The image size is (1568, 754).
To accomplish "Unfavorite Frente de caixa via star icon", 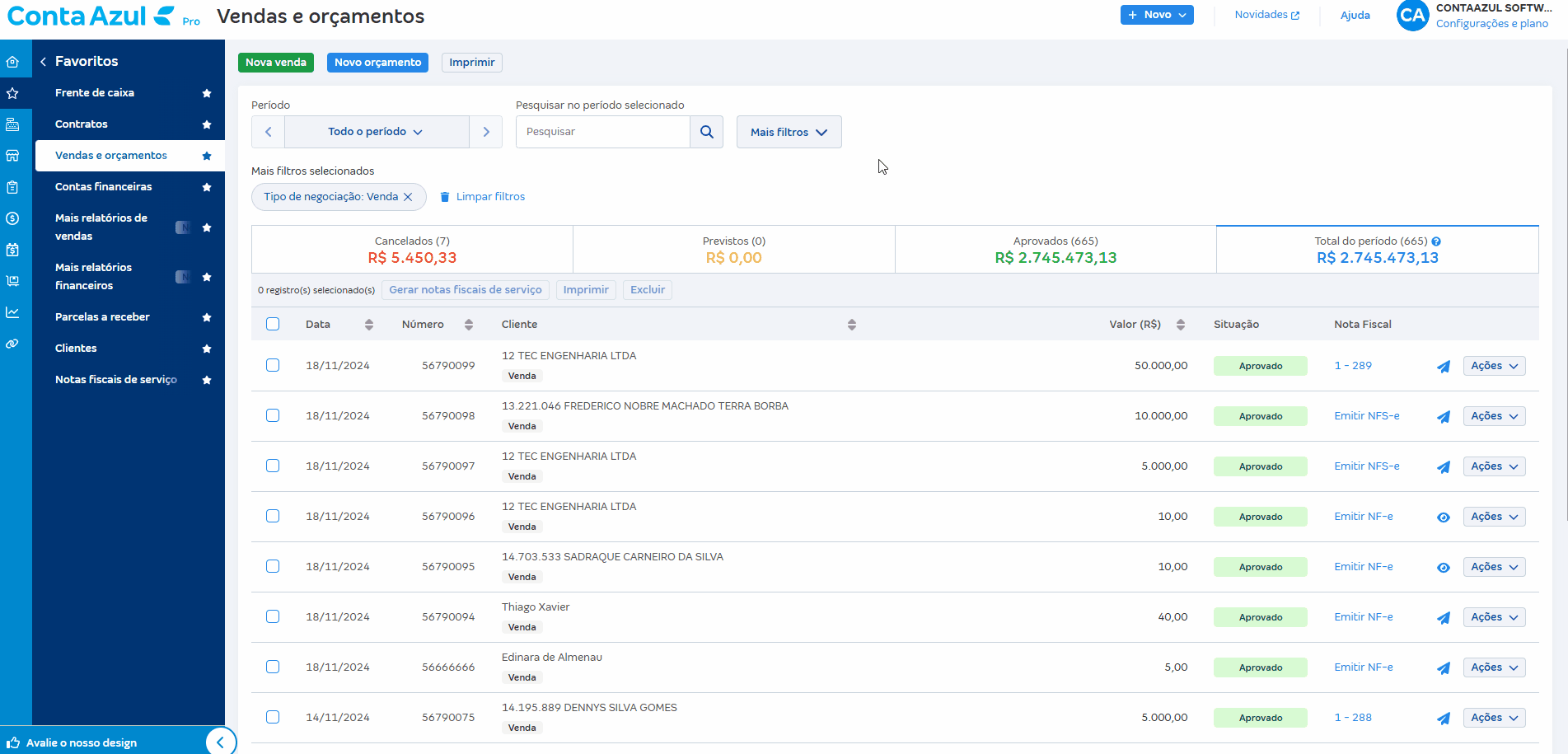I will click(207, 93).
